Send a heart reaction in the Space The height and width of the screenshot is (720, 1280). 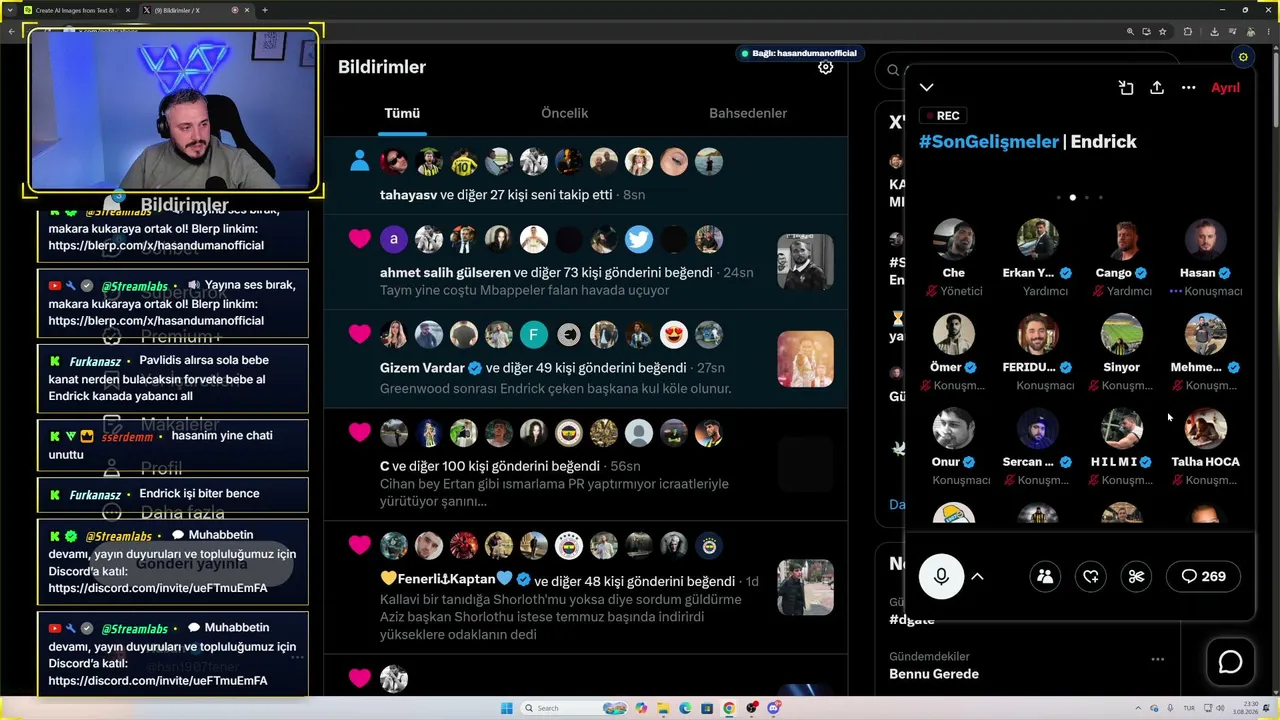point(1091,576)
